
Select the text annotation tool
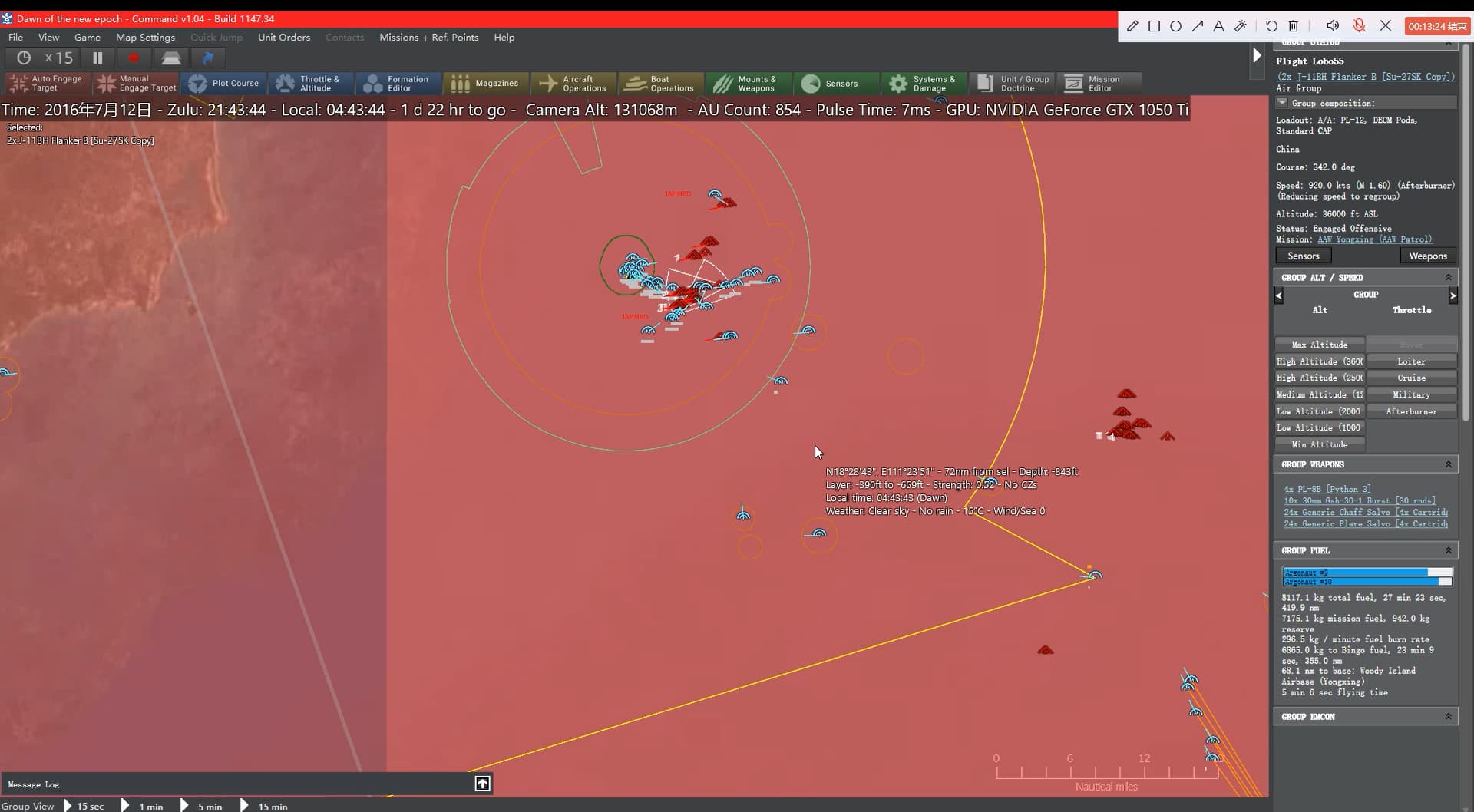(x=1218, y=26)
